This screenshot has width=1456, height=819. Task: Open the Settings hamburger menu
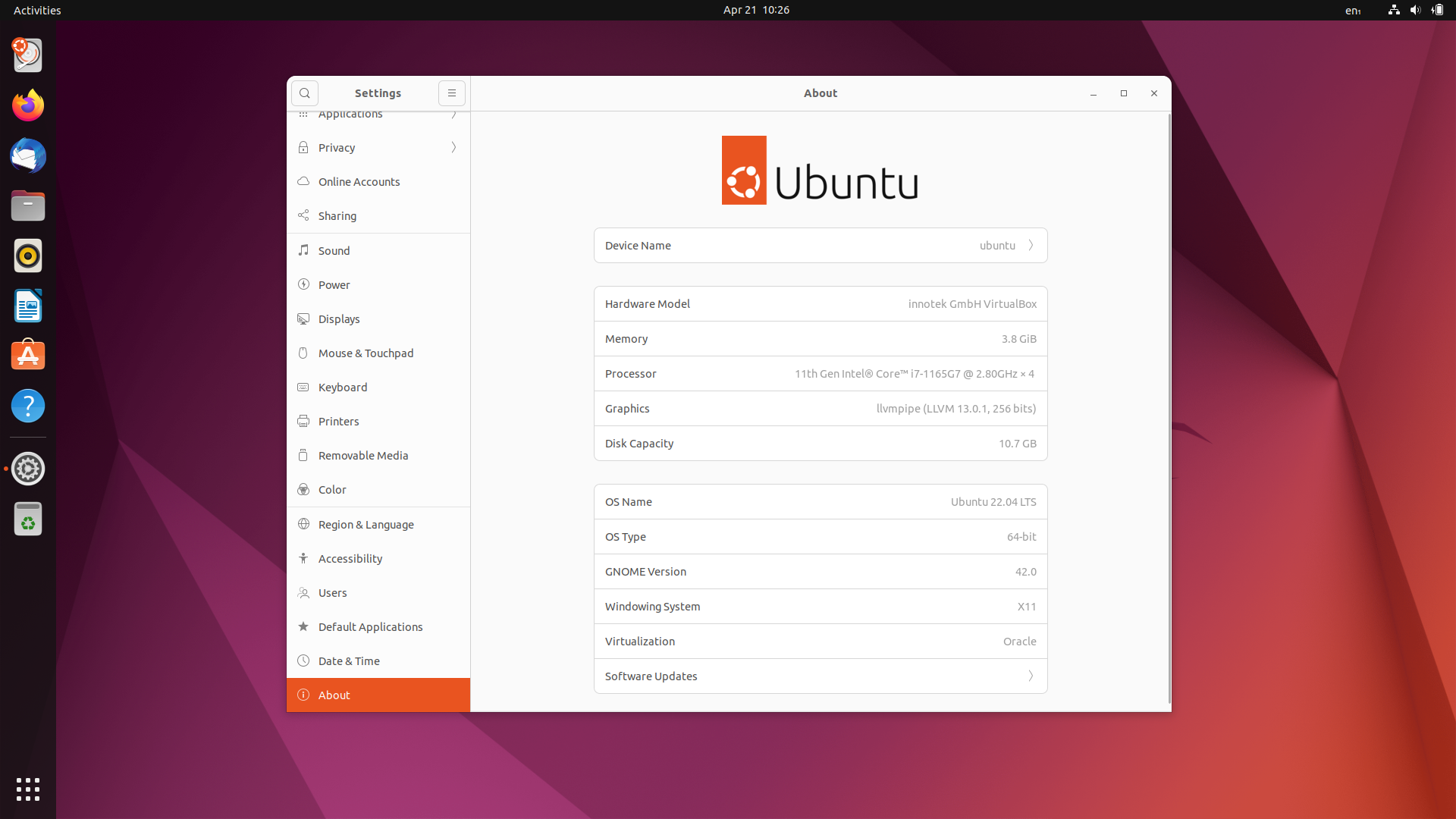pos(451,93)
